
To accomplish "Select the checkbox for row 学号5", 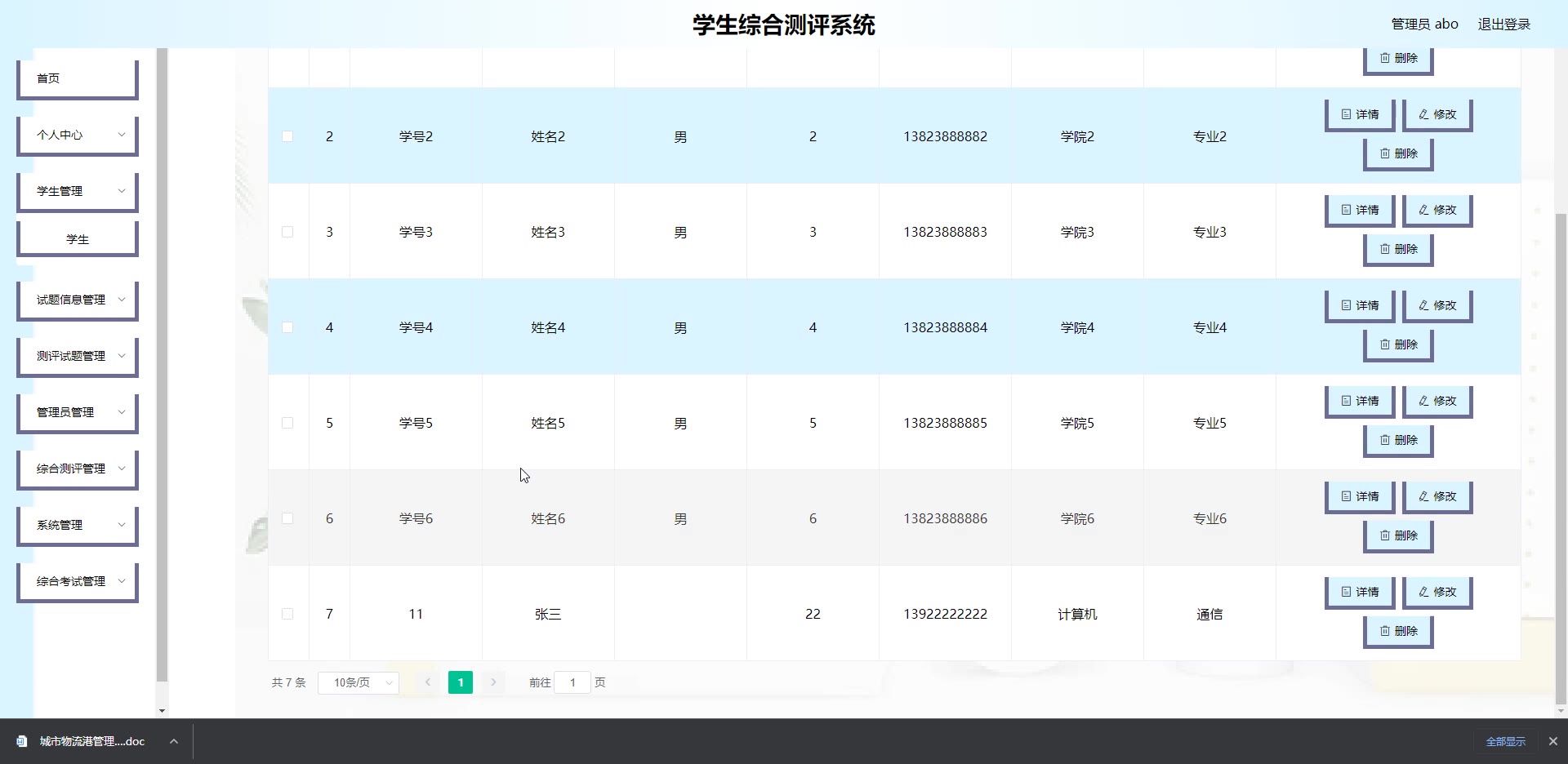I will click(x=287, y=423).
